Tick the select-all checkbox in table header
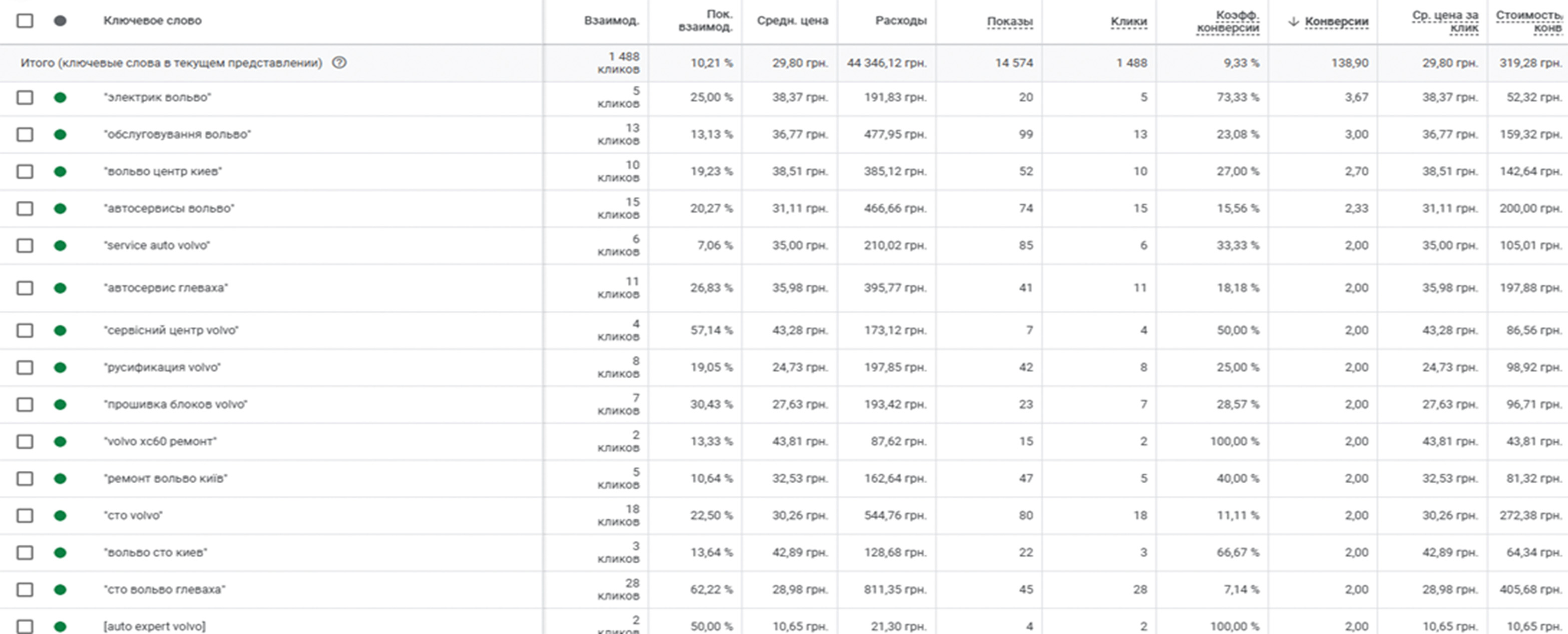This screenshot has height=634, width=1568. [25, 21]
